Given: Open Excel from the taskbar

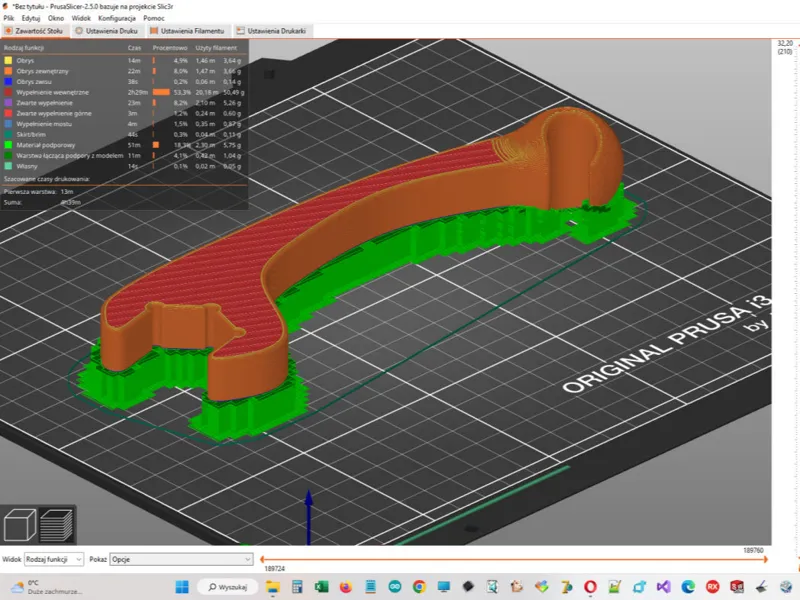Looking at the screenshot, I should click(321, 587).
